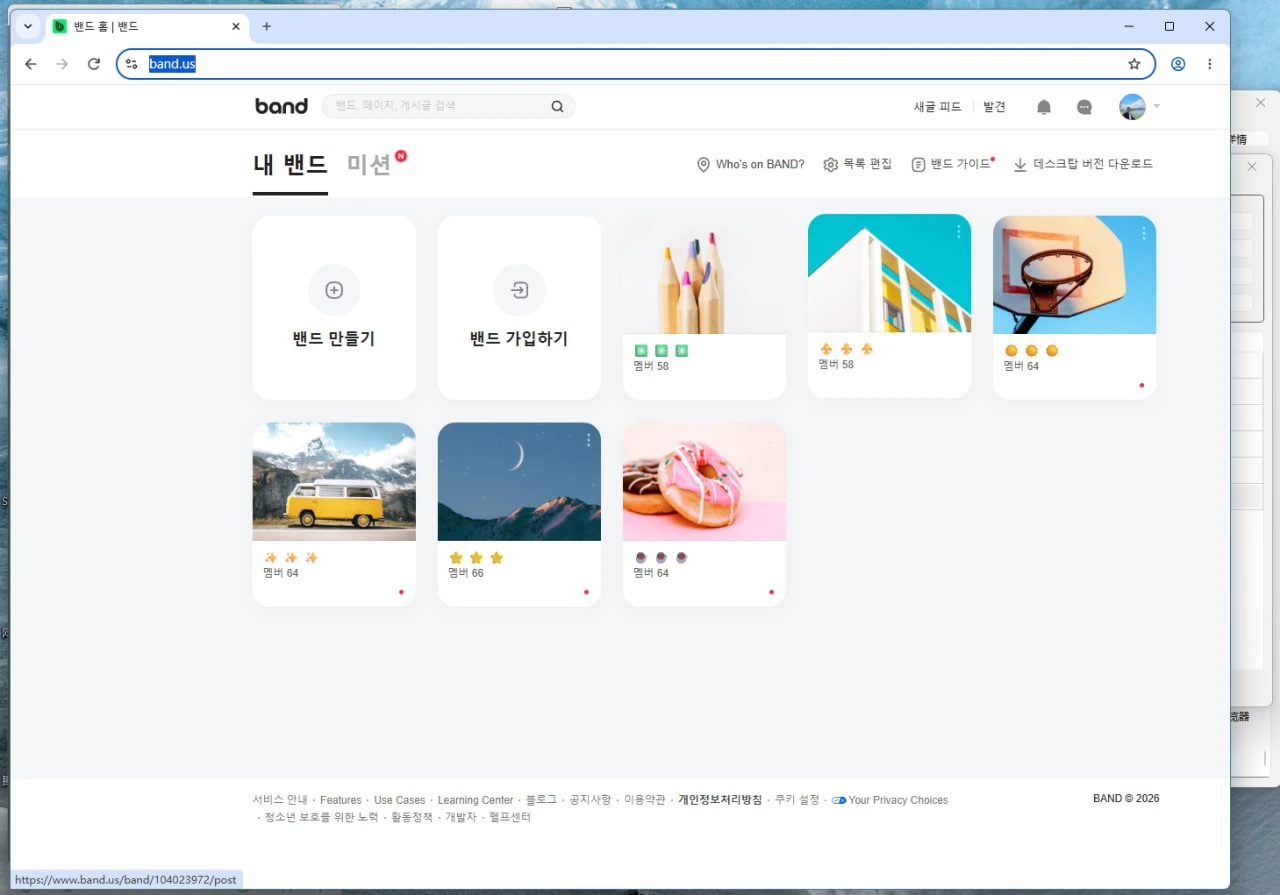This screenshot has height=895, width=1280.
Task: Open the Features footer link
Action: pyautogui.click(x=341, y=800)
